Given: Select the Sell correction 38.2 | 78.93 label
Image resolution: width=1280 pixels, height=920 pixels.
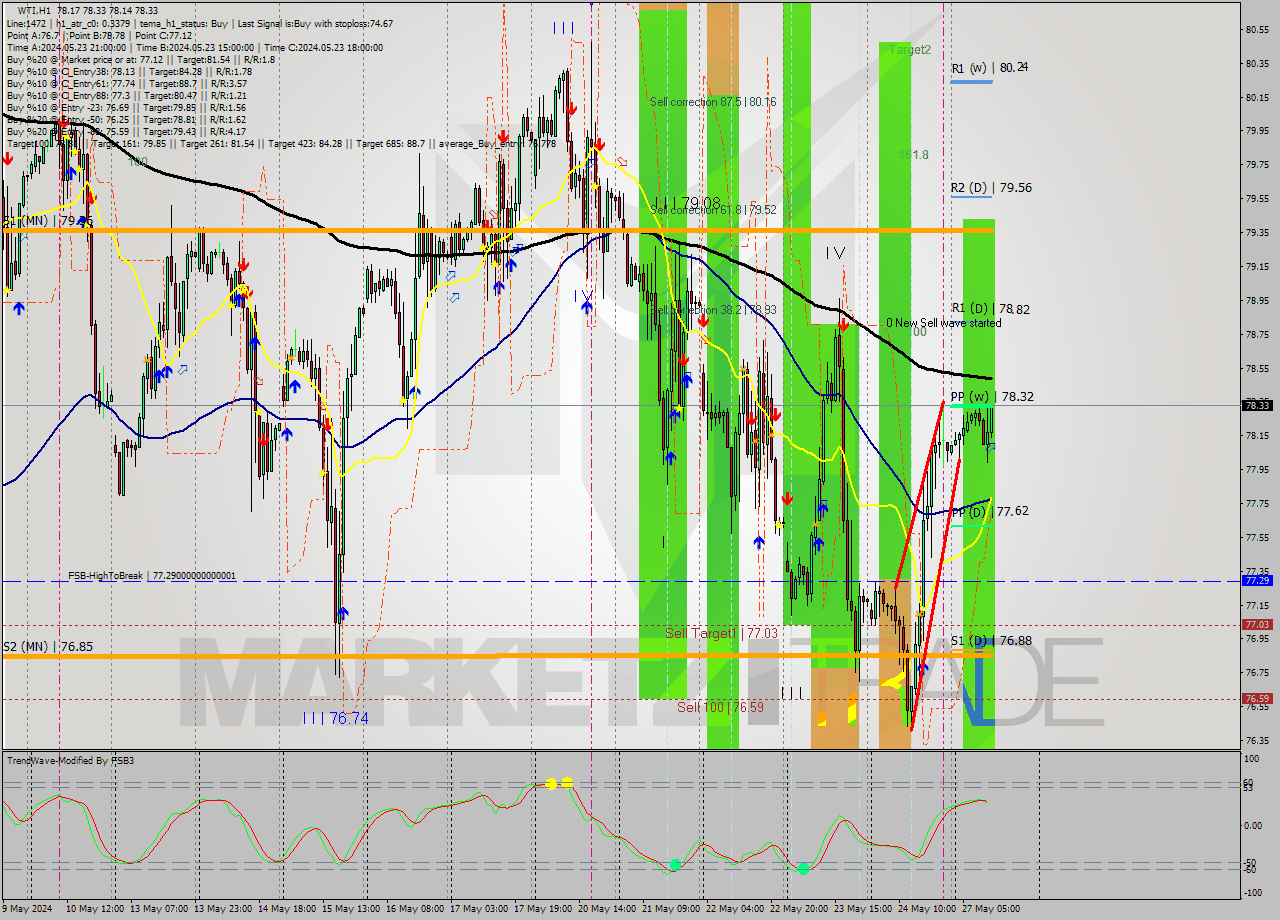Looking at the screenshot, I should [x=713, y=309].
